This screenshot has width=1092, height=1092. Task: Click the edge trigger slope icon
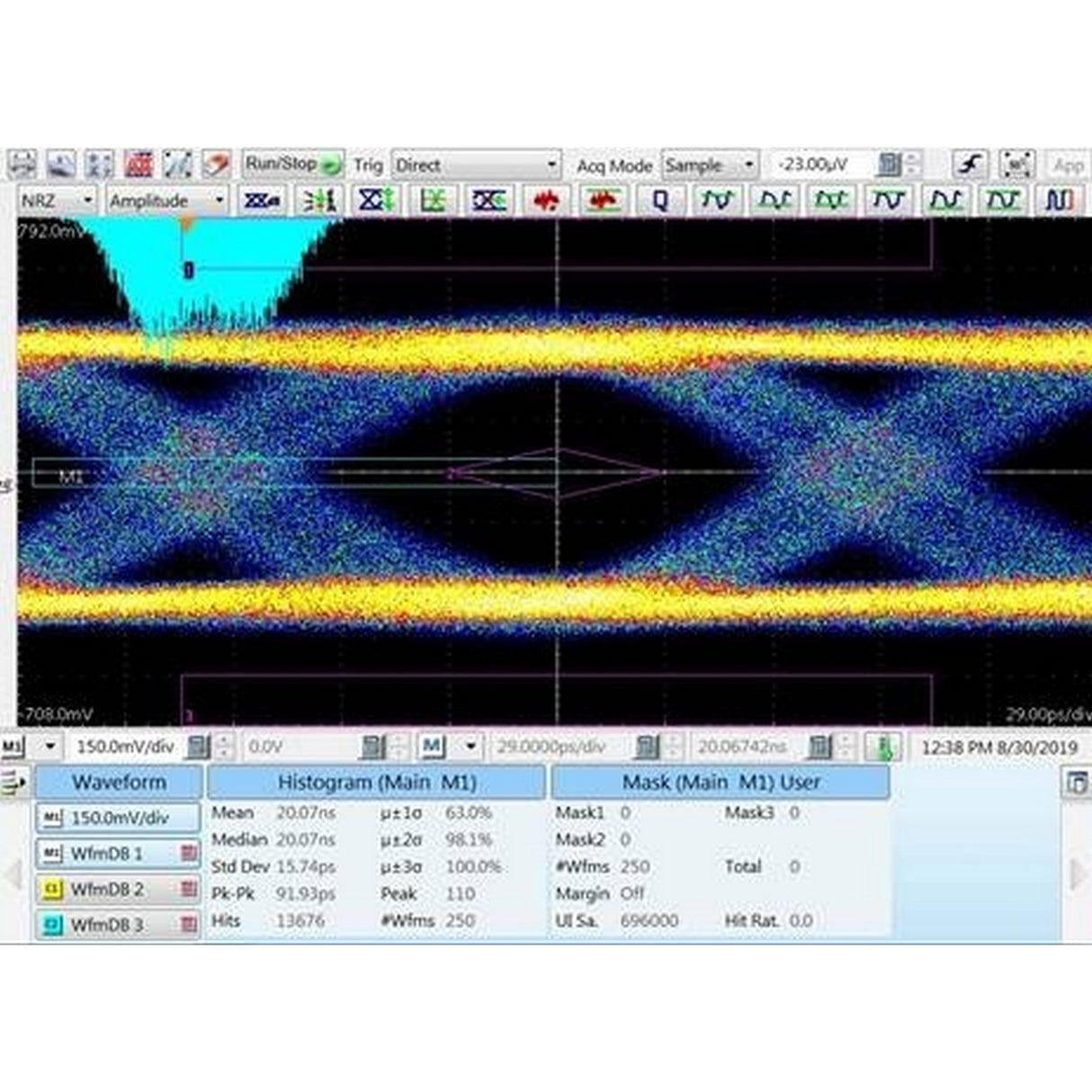tap(970, 166)
